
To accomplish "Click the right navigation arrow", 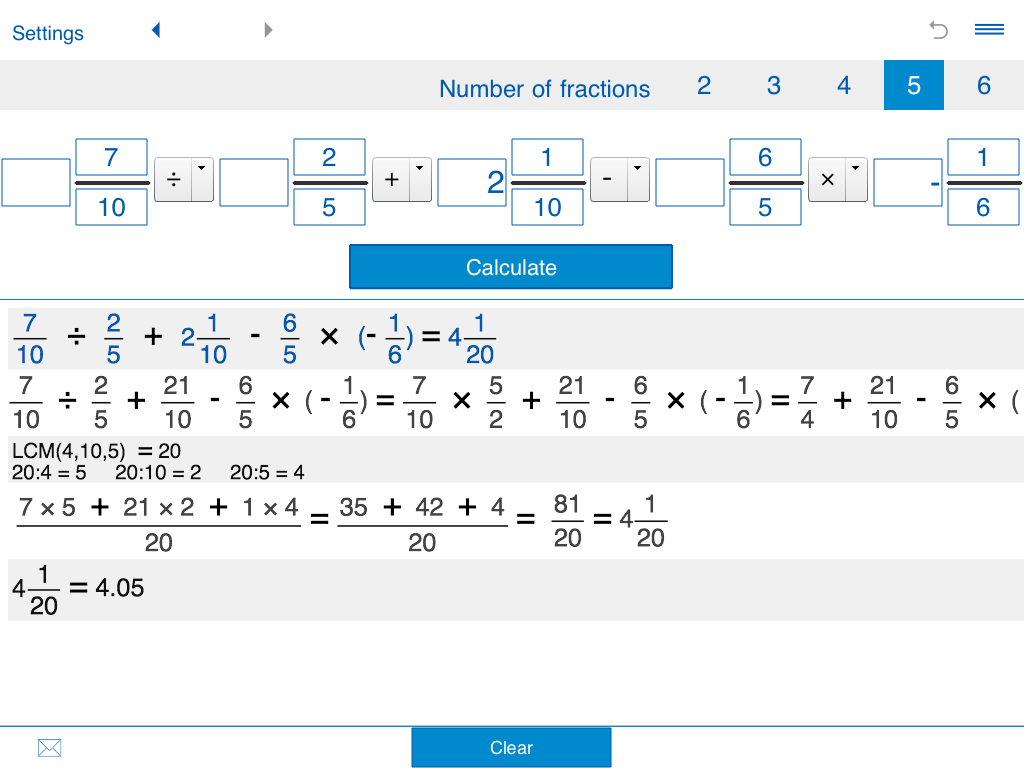I will coord(268,30).
